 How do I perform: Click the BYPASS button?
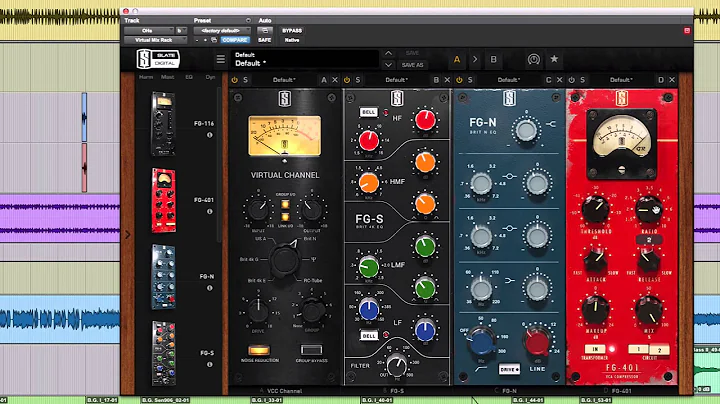(292, 31)
